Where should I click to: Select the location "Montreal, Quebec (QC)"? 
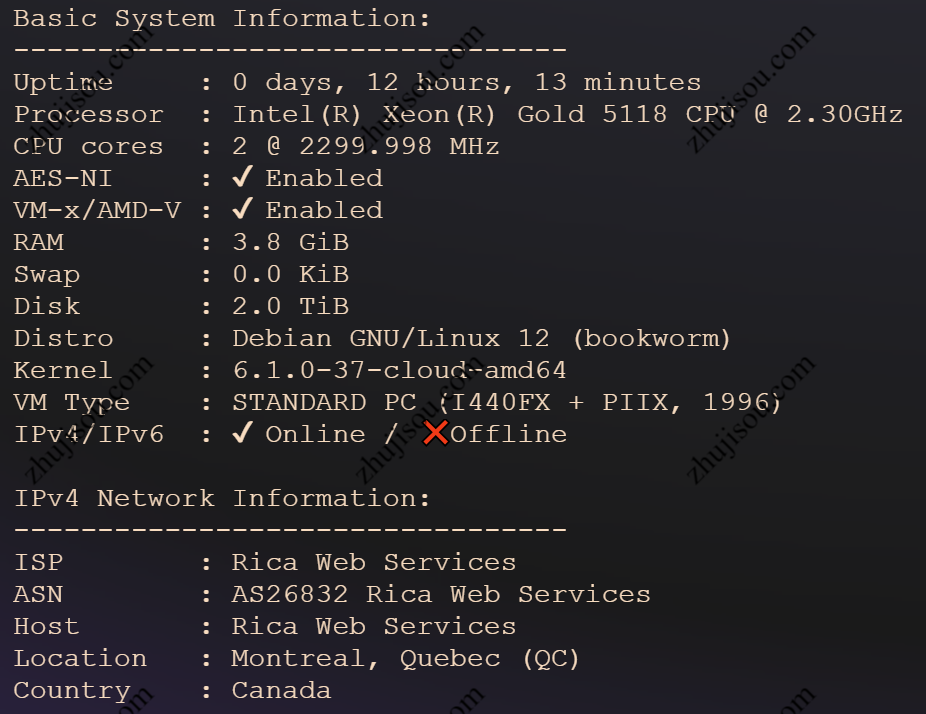coord(405,658)
